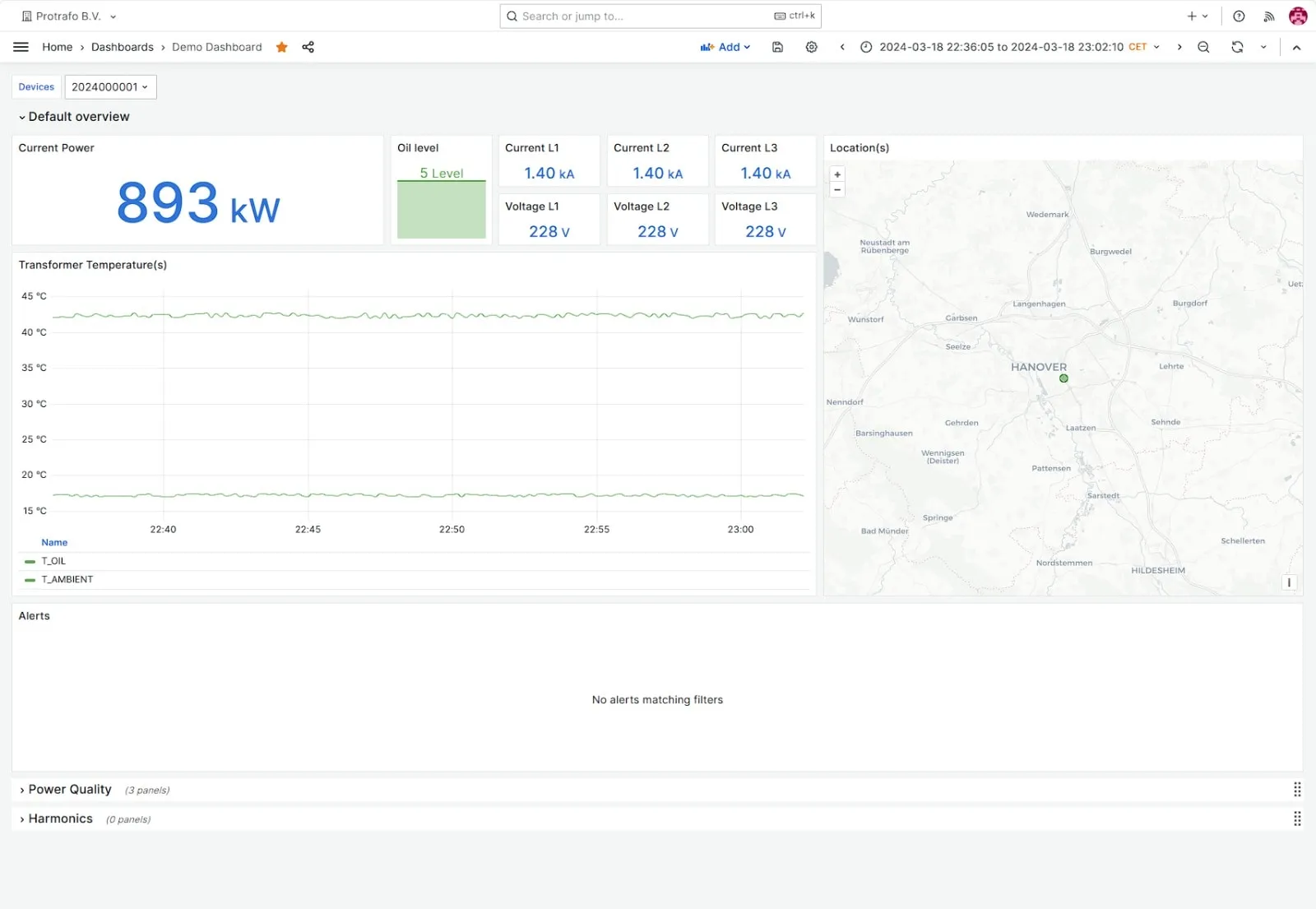Zoom out on the location map
This screenshot has width=1316, height=909.
(x=837, y=189)
